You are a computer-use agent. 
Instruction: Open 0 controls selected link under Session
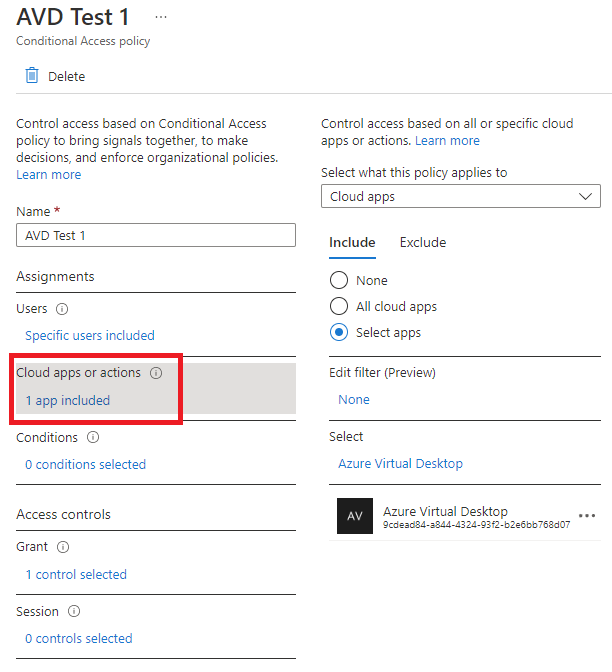[x=78, y=638]
